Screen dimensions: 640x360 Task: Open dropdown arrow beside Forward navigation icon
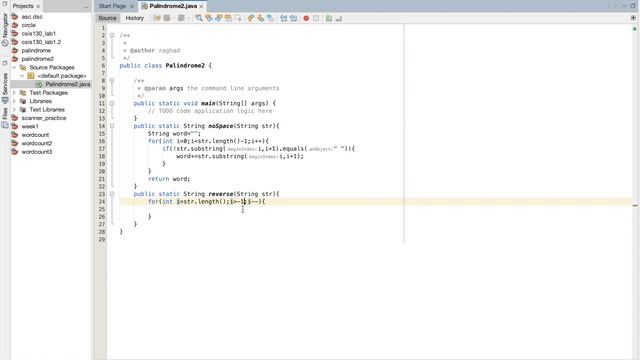pyautogui.click(x=188, y=18)
